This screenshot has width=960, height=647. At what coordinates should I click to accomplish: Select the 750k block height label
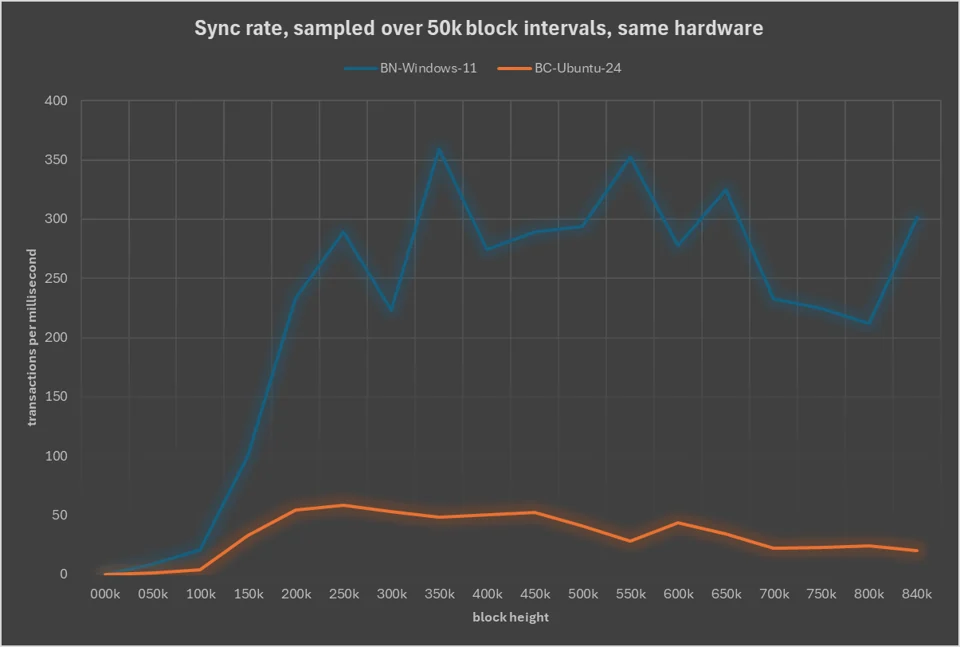point(822,594)
